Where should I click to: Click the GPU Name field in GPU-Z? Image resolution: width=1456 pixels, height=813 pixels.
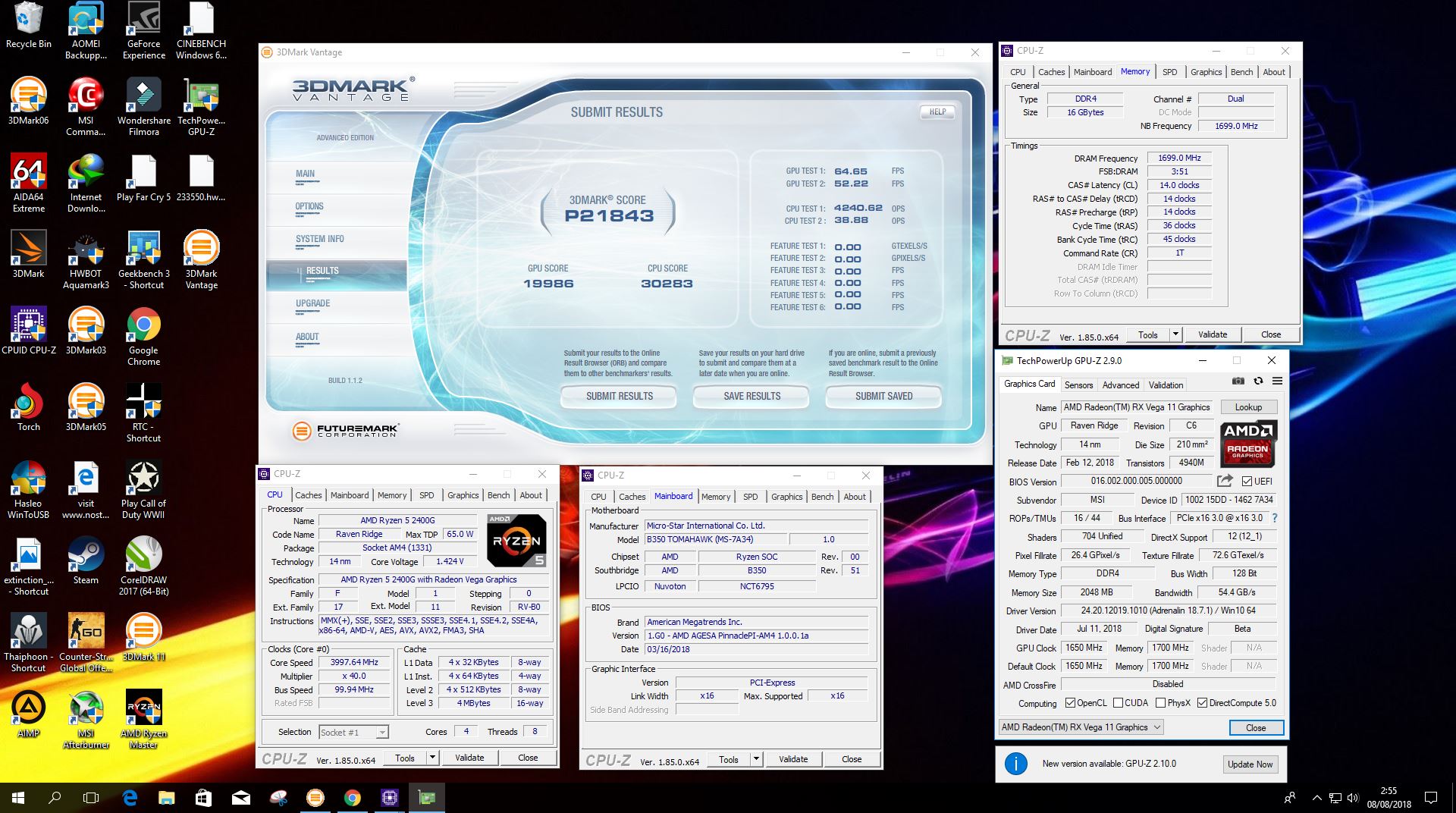click(x=1137, y=407)
